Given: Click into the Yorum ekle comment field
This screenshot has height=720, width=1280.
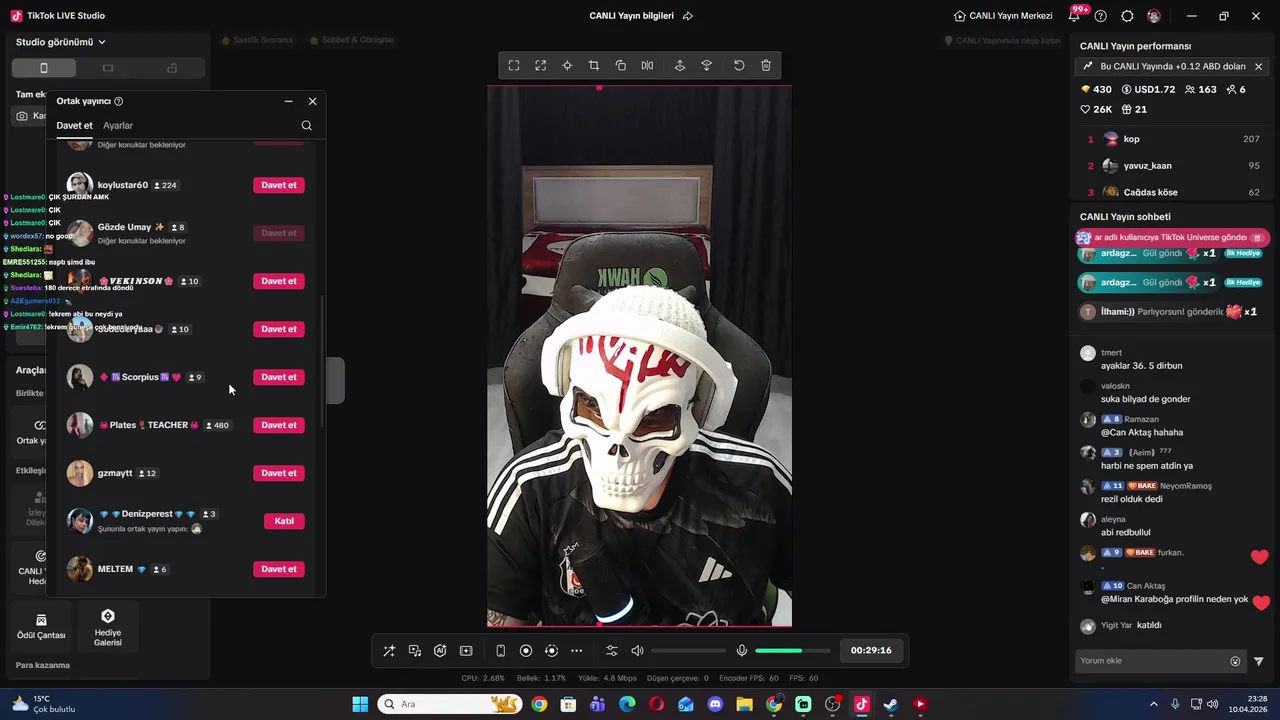Looking at the screenshot, I should 1150,661.
